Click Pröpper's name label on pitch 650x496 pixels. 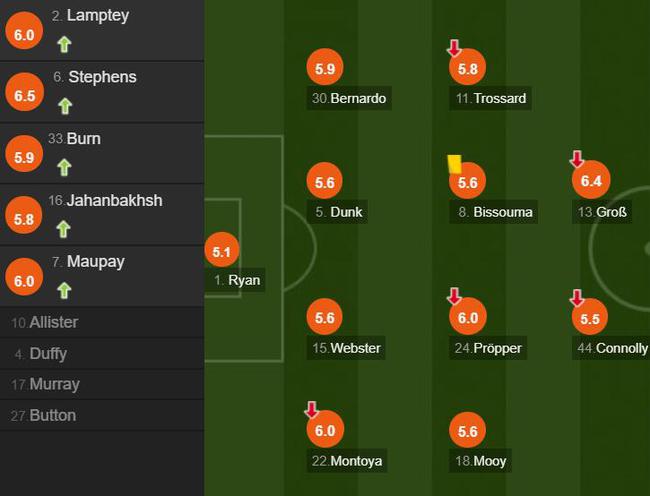click(488, 348)
